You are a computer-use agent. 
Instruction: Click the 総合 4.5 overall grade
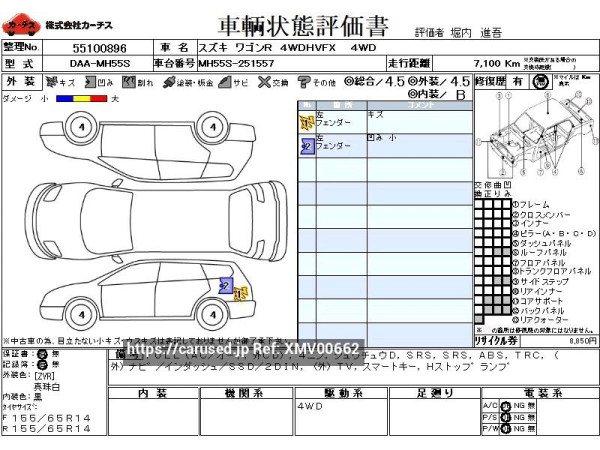coord(374,81)
